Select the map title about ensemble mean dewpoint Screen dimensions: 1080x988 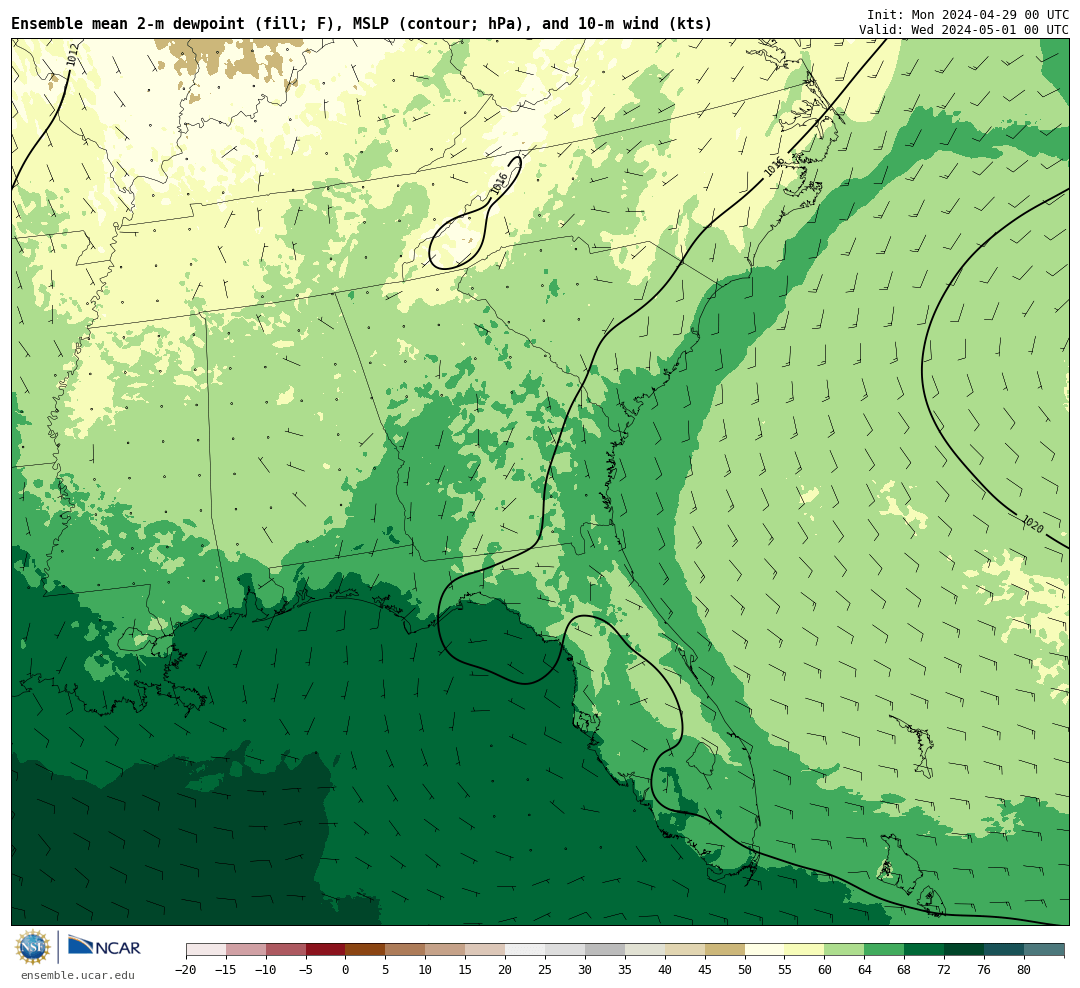[362, 23]
